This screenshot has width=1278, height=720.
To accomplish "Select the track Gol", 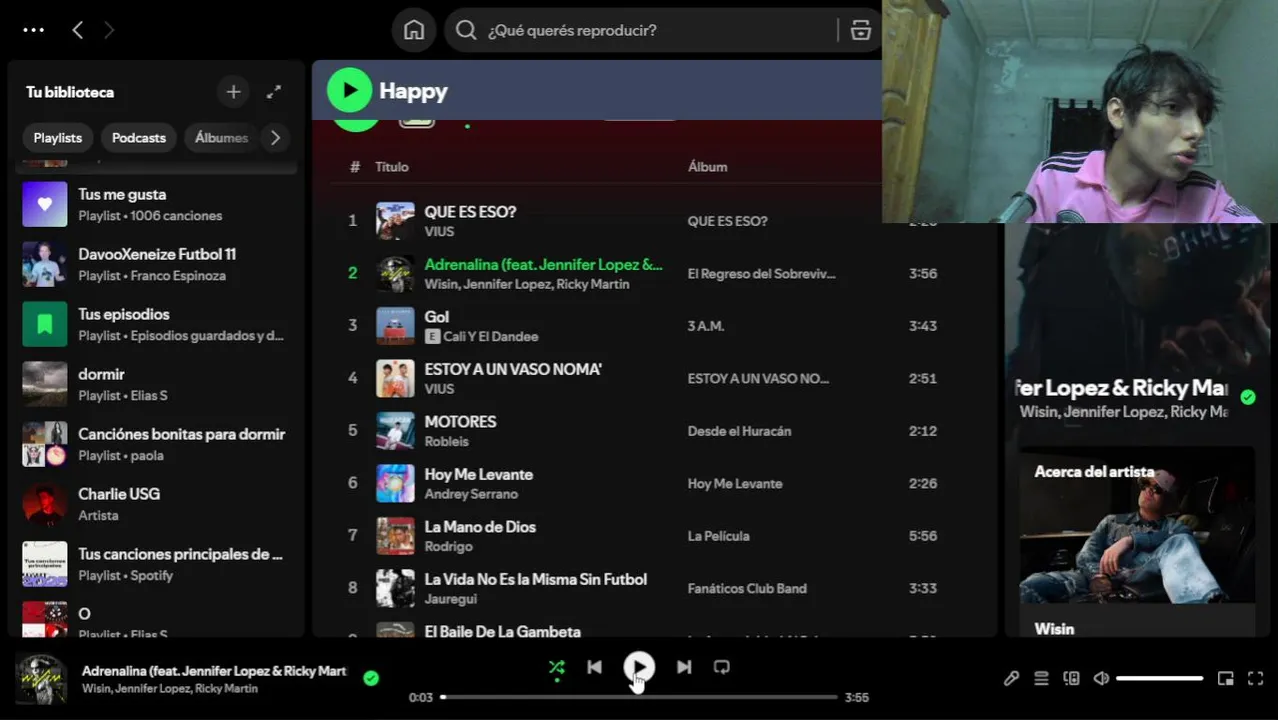I will click(436, 317).
